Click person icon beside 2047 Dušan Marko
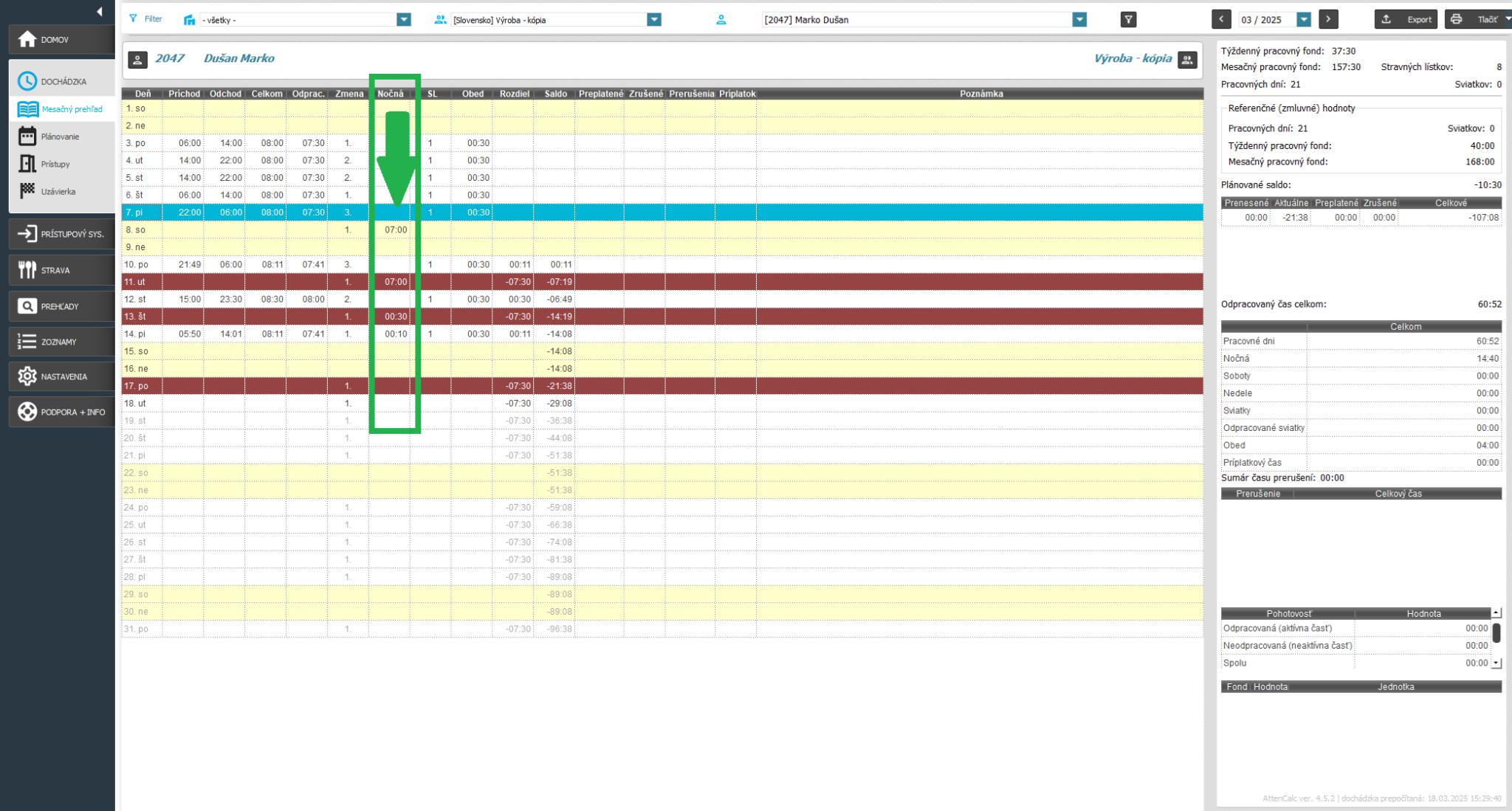 (x=138, y=60)
